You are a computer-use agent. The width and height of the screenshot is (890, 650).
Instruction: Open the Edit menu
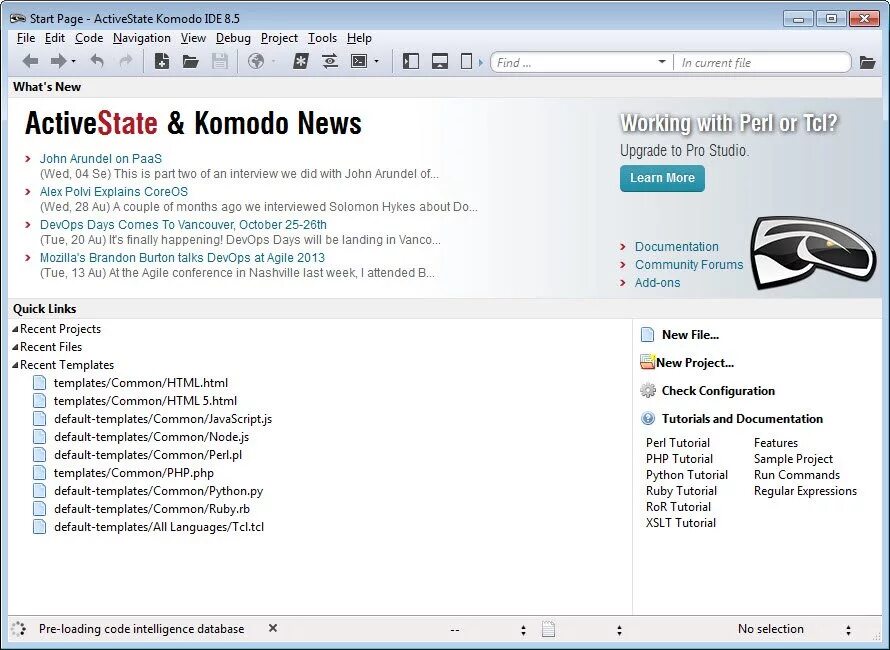[54, 38]
